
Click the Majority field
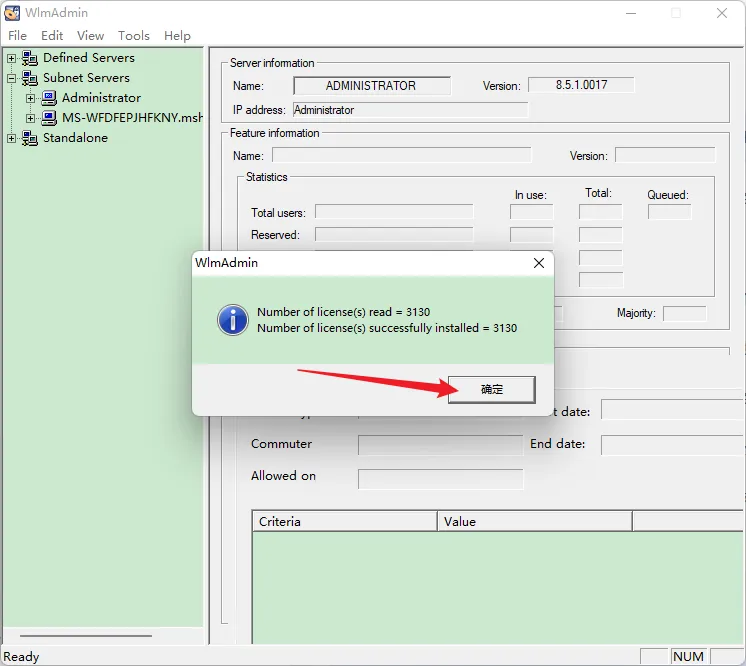pyautogui.click(x=685, y=313)
